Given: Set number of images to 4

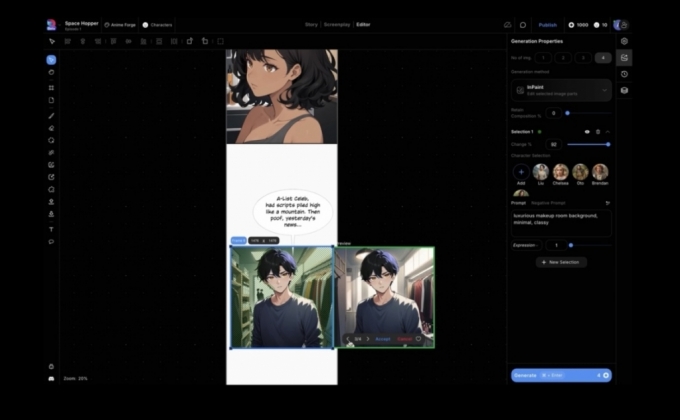Looking at the screenshot, I should 603,58.
